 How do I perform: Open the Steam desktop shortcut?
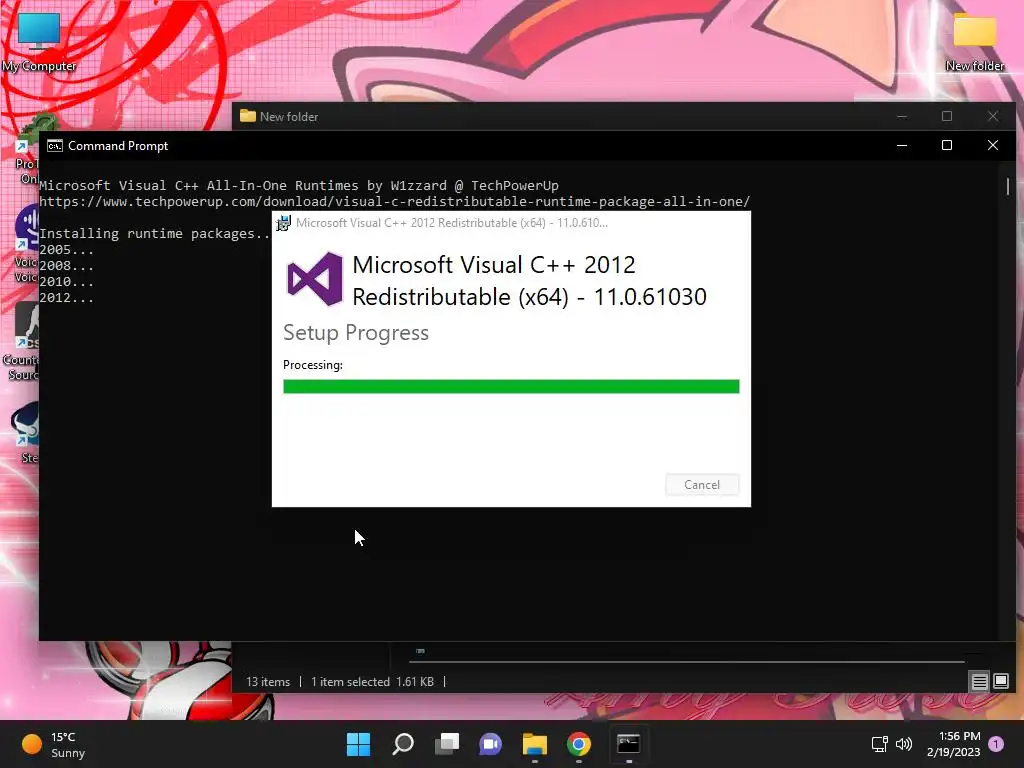(24, 431)
